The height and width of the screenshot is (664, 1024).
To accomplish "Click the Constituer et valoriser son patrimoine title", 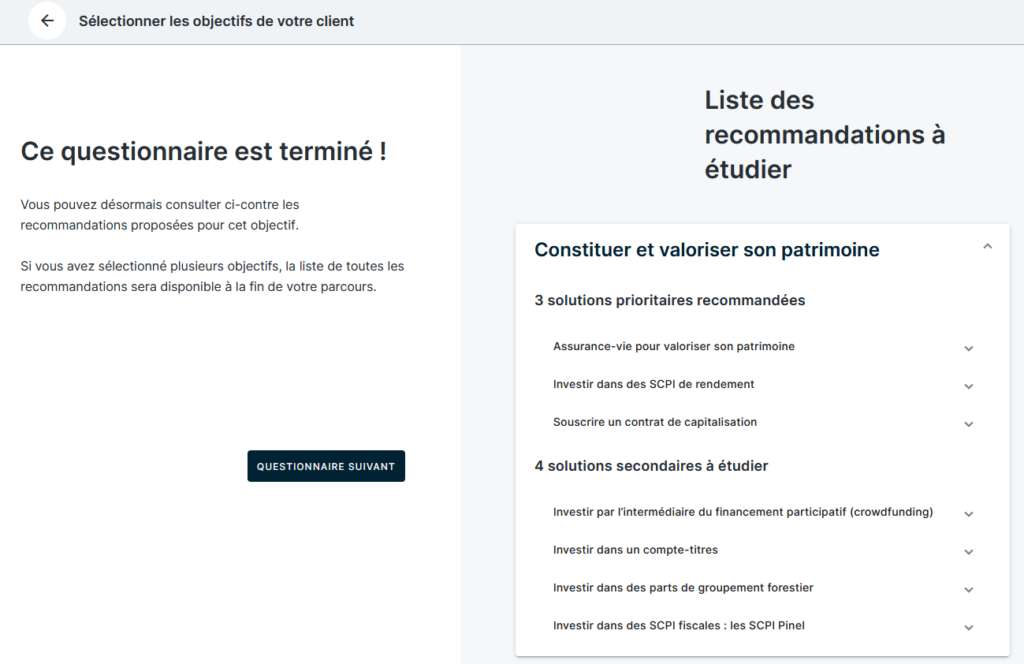I will [706, 250].
